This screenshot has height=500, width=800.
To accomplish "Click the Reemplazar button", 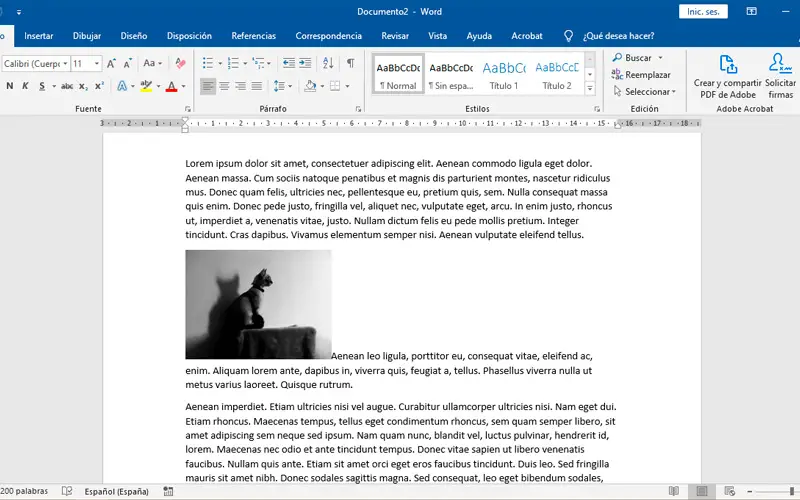I will (646, 75).
